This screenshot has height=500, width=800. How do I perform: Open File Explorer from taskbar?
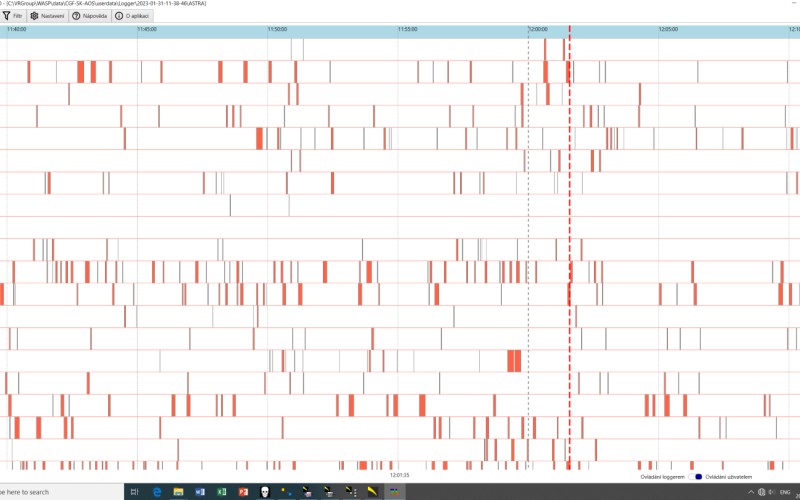178,492
